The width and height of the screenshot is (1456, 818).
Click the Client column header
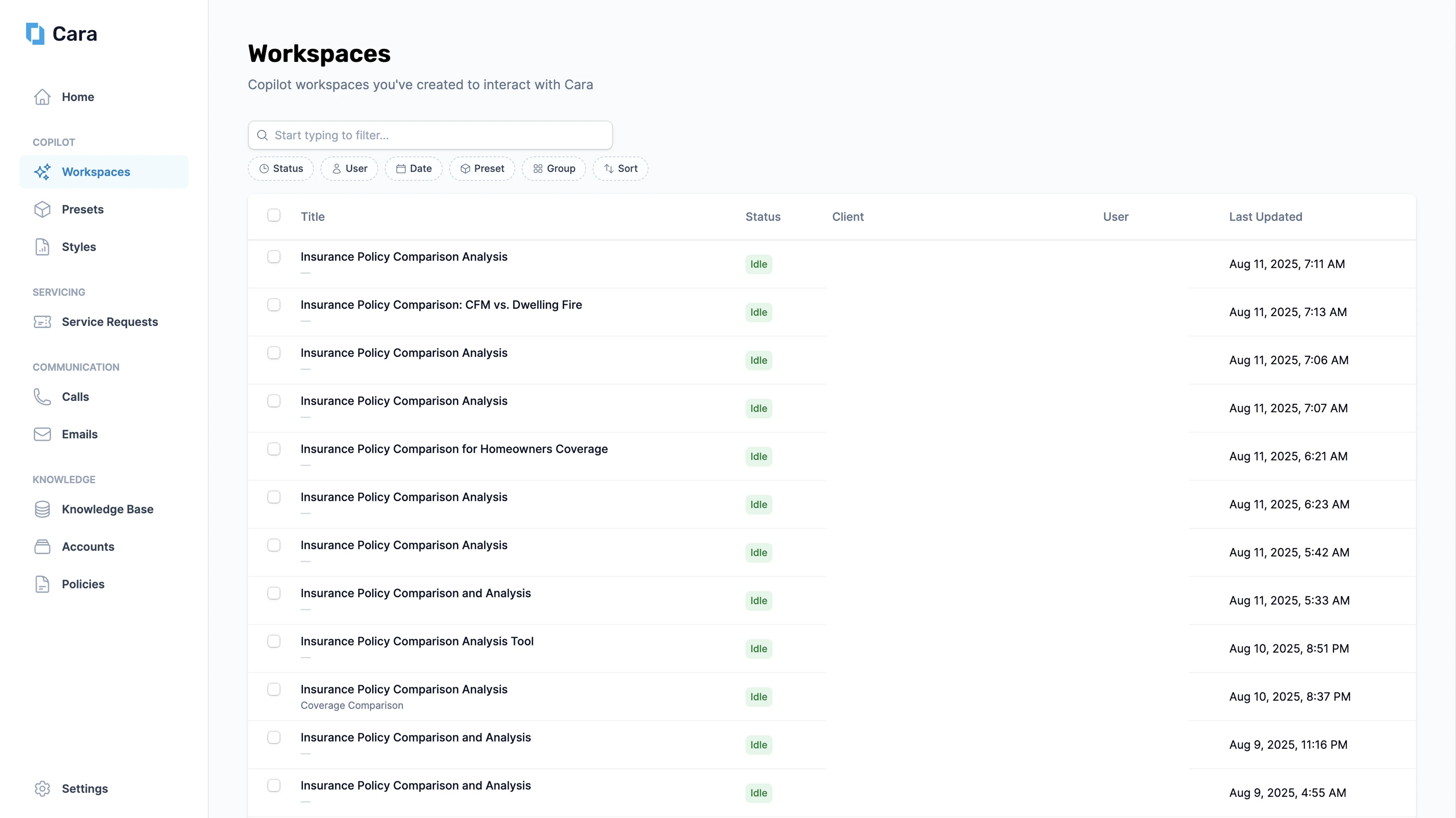pos(848,216)
